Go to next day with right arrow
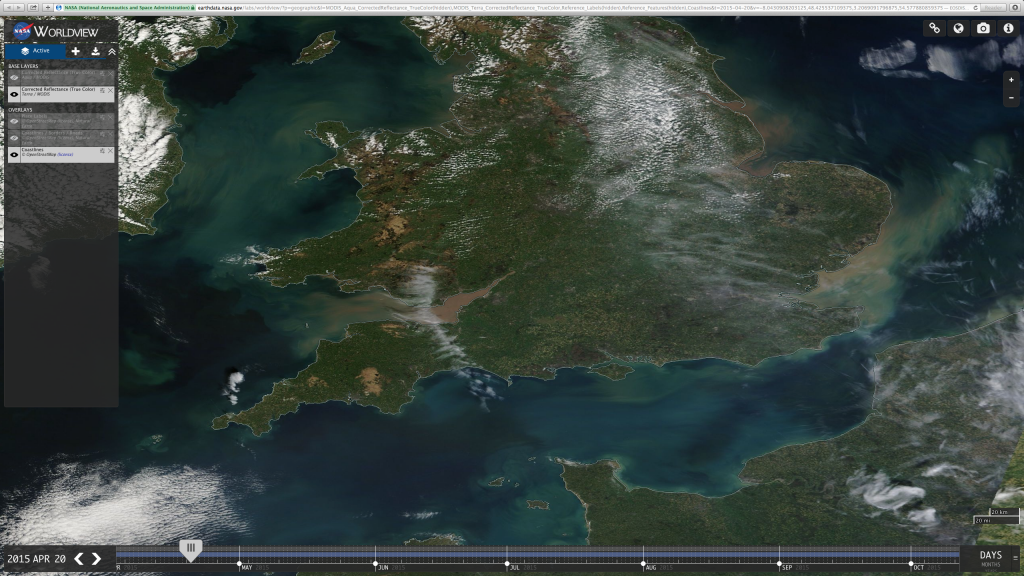The image size is (1024, 576). [96, 558]
